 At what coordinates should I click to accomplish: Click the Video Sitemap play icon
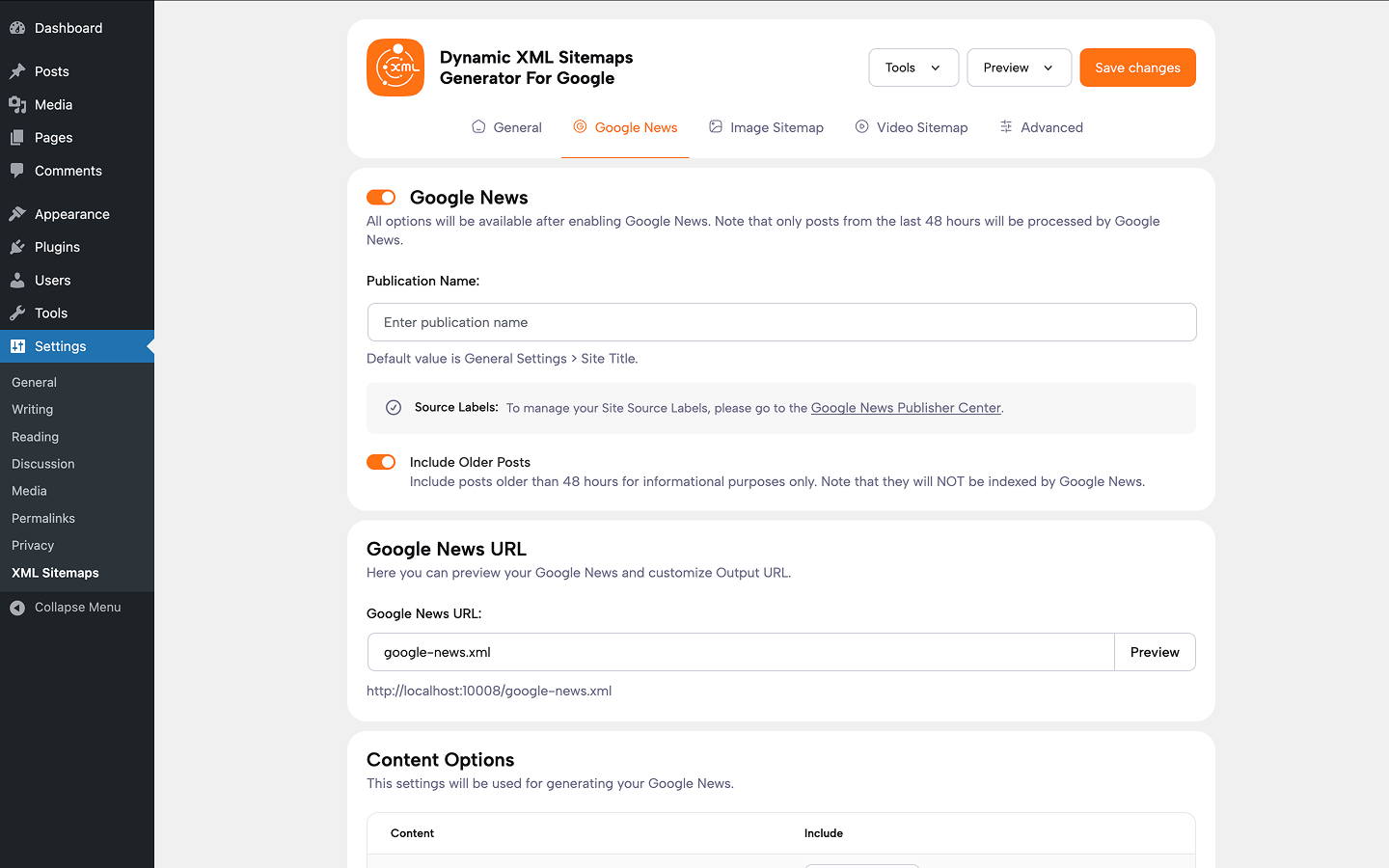click(x=860, y=126)
